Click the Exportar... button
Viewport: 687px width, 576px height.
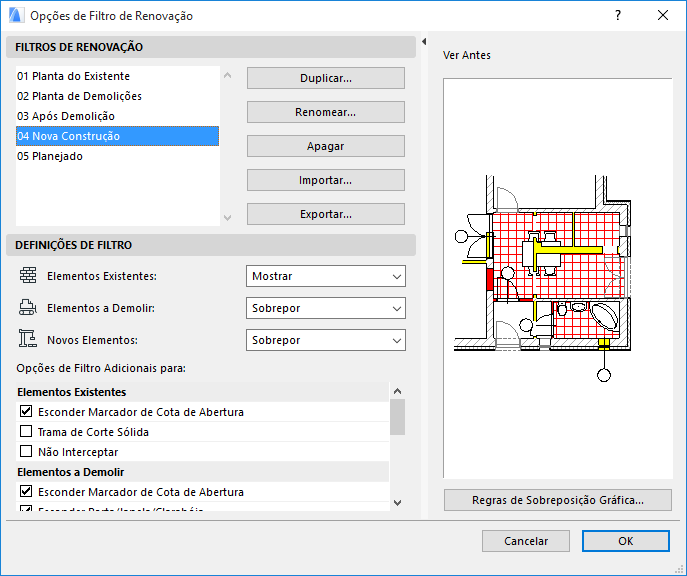coord(325,214)
